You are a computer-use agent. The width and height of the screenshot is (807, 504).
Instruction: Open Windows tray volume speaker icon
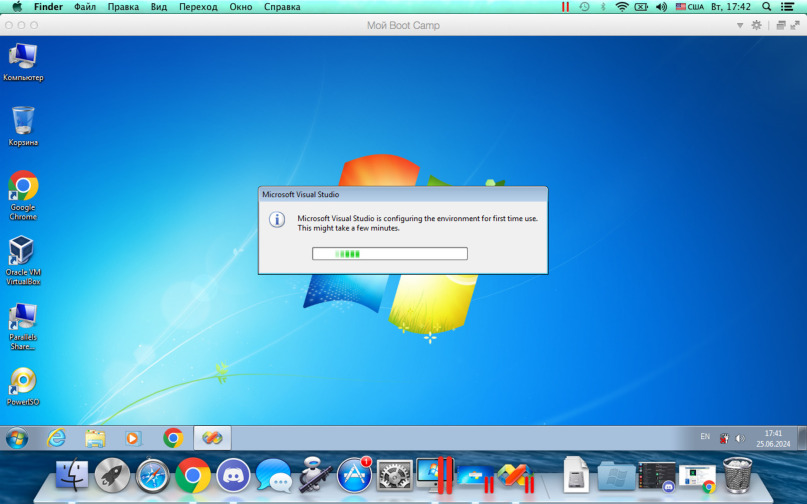pyautogui.click(x=740, y=439)
